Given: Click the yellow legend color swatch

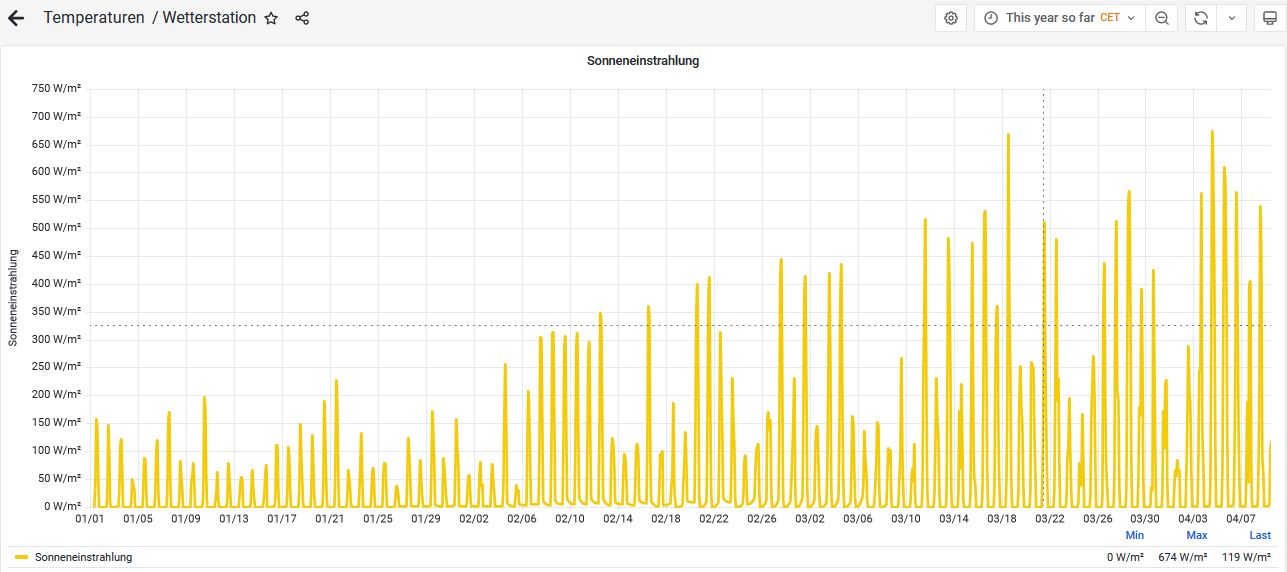Looking at the screenshot, I should click(21, 557).
